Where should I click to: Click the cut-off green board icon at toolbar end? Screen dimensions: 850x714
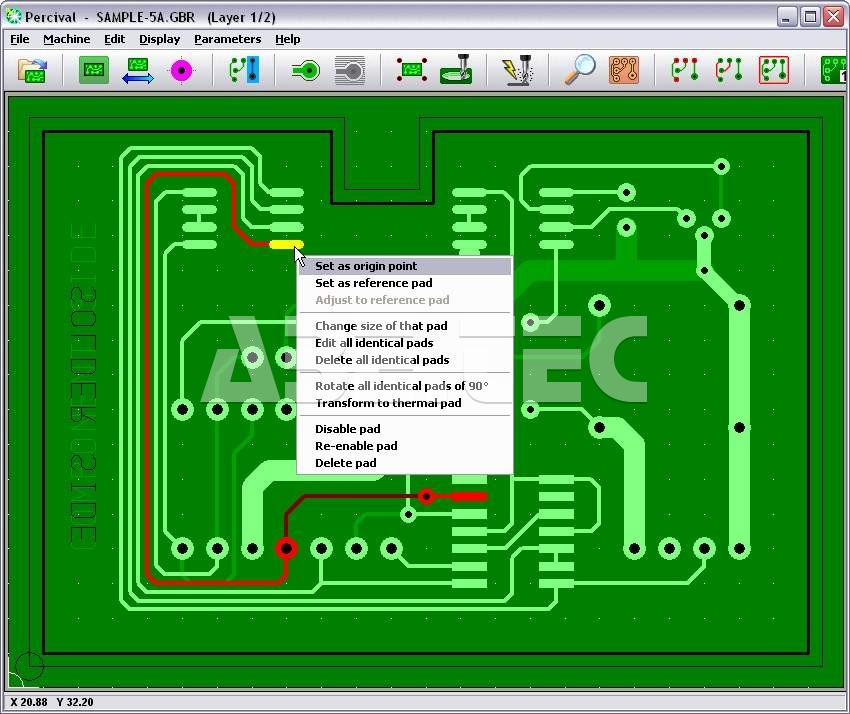pos(834,70)
